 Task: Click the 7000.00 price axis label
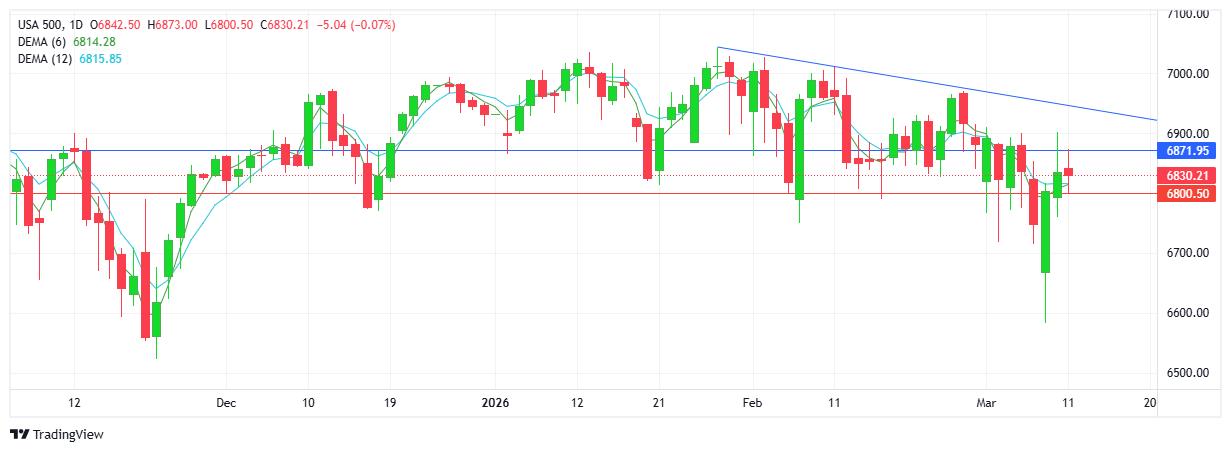point(1188,74)
